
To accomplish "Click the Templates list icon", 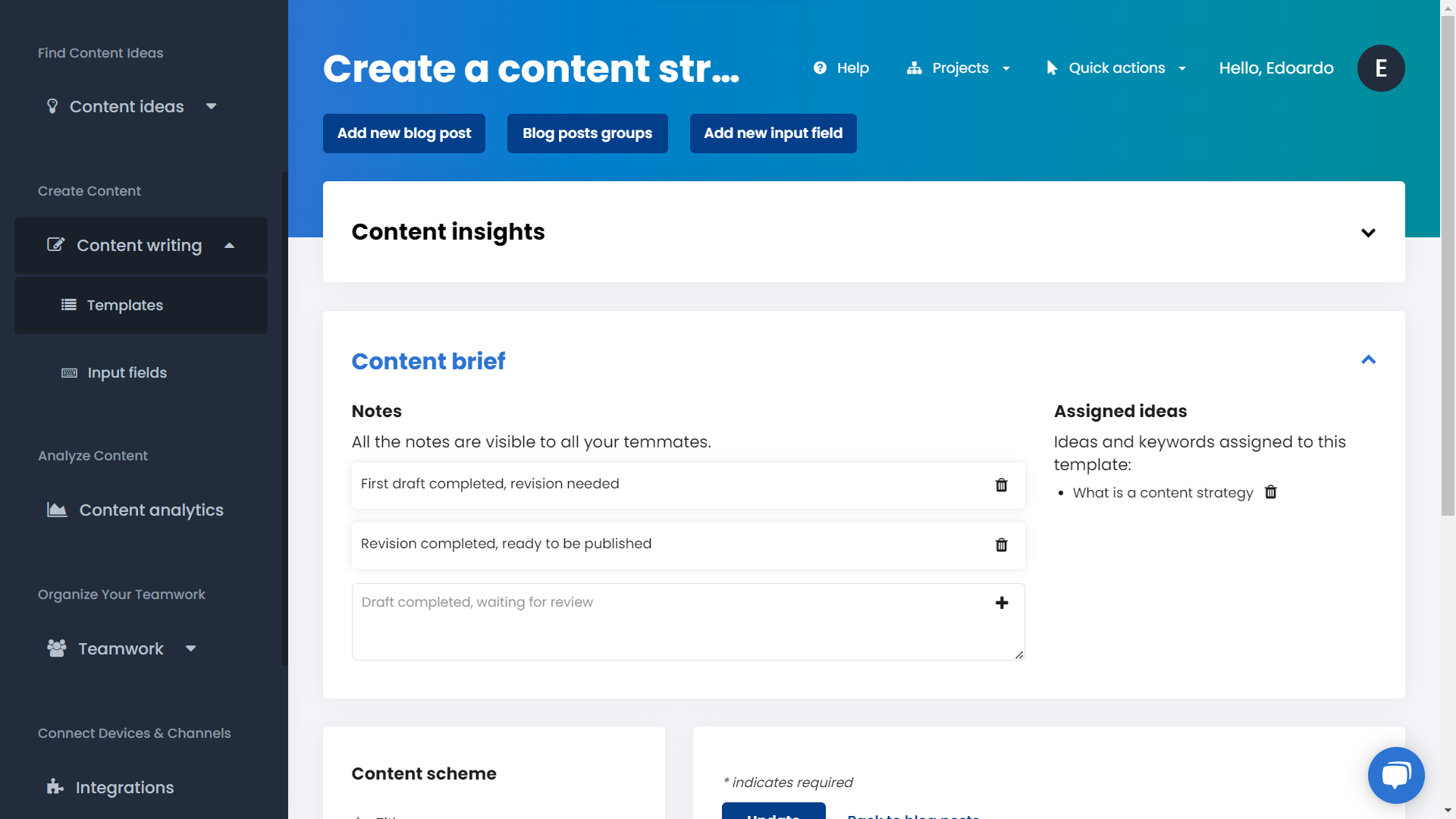I will coord(68,305).
